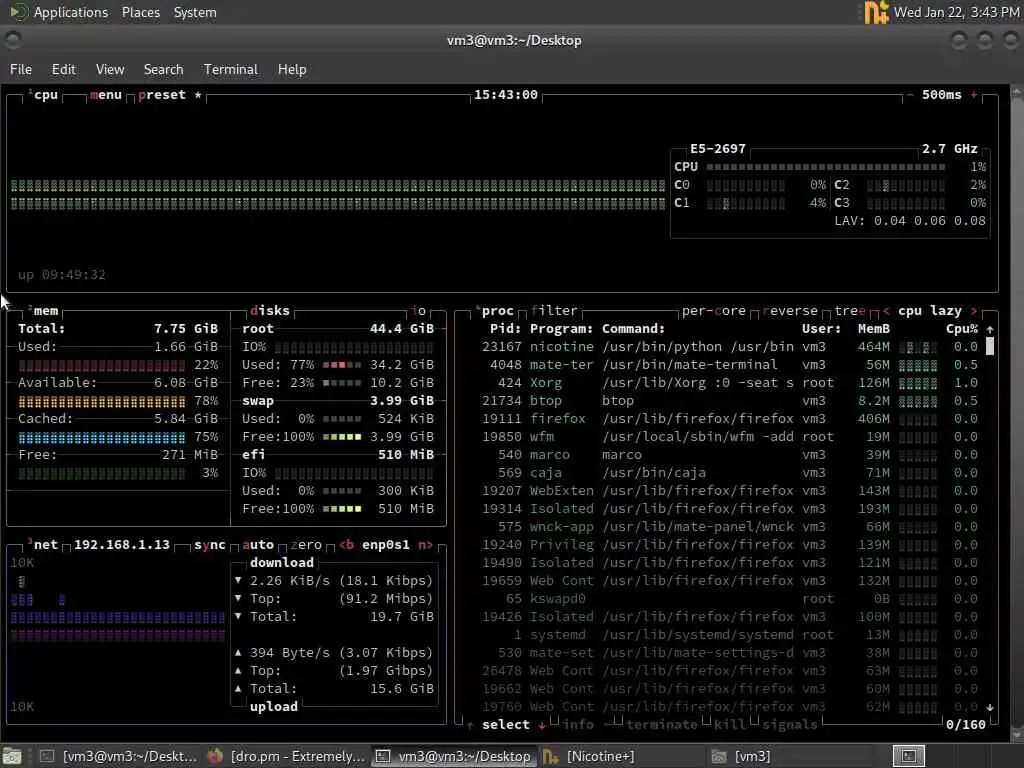The image size is (1024, 768).
Task: Toggle the net box label
Action: click(x=43, y=545)
